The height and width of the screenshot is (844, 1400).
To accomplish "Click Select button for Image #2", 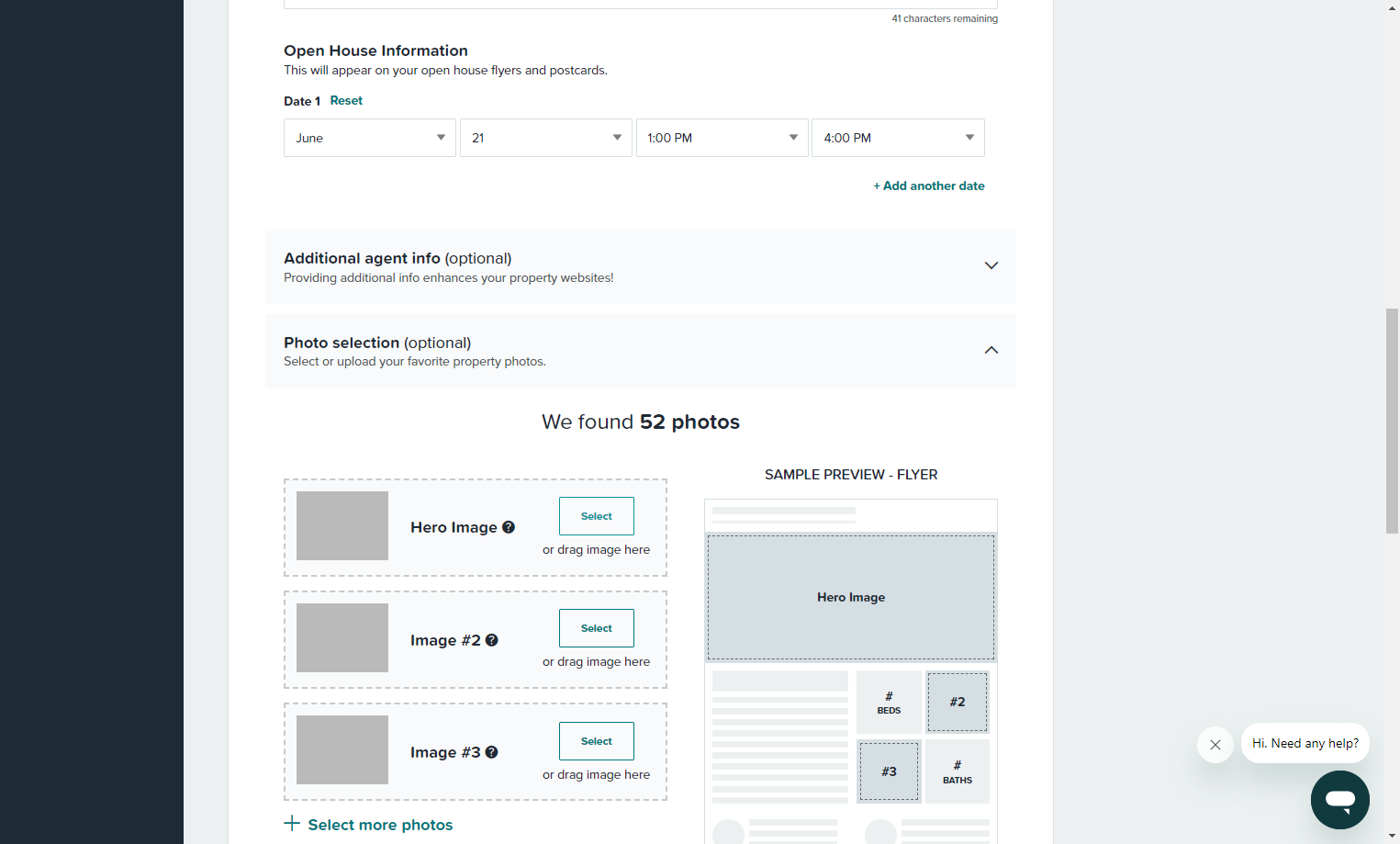I will (597, 628).
